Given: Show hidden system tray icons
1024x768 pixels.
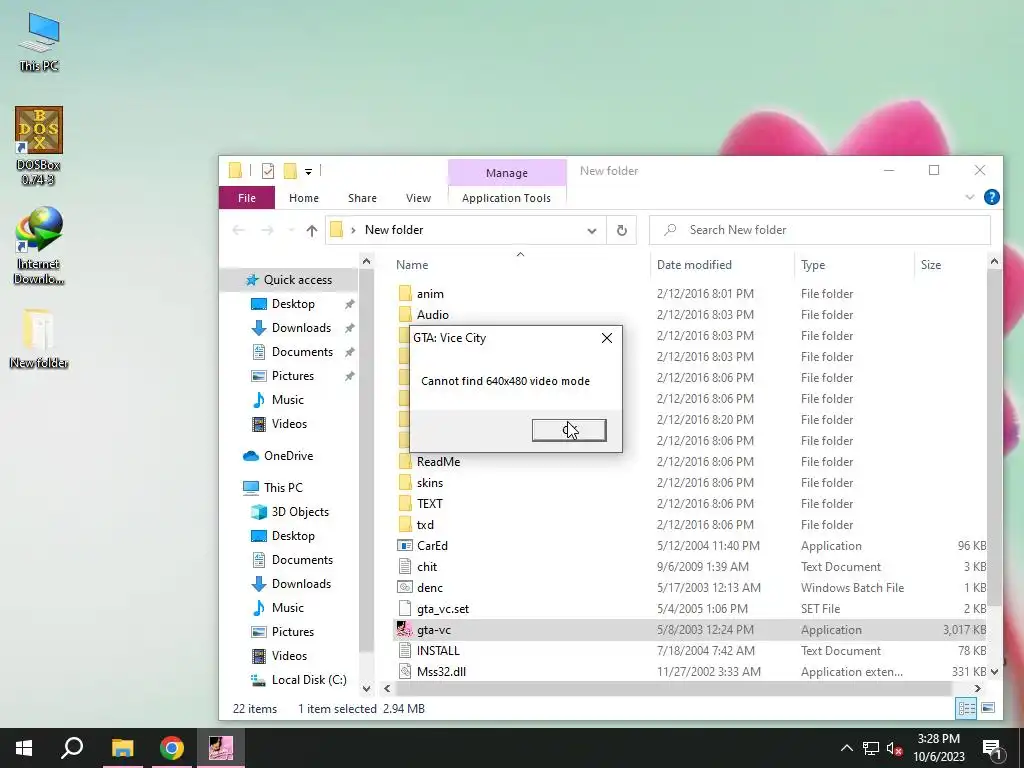Looking at the screenshot, I should tap(846, 748).
